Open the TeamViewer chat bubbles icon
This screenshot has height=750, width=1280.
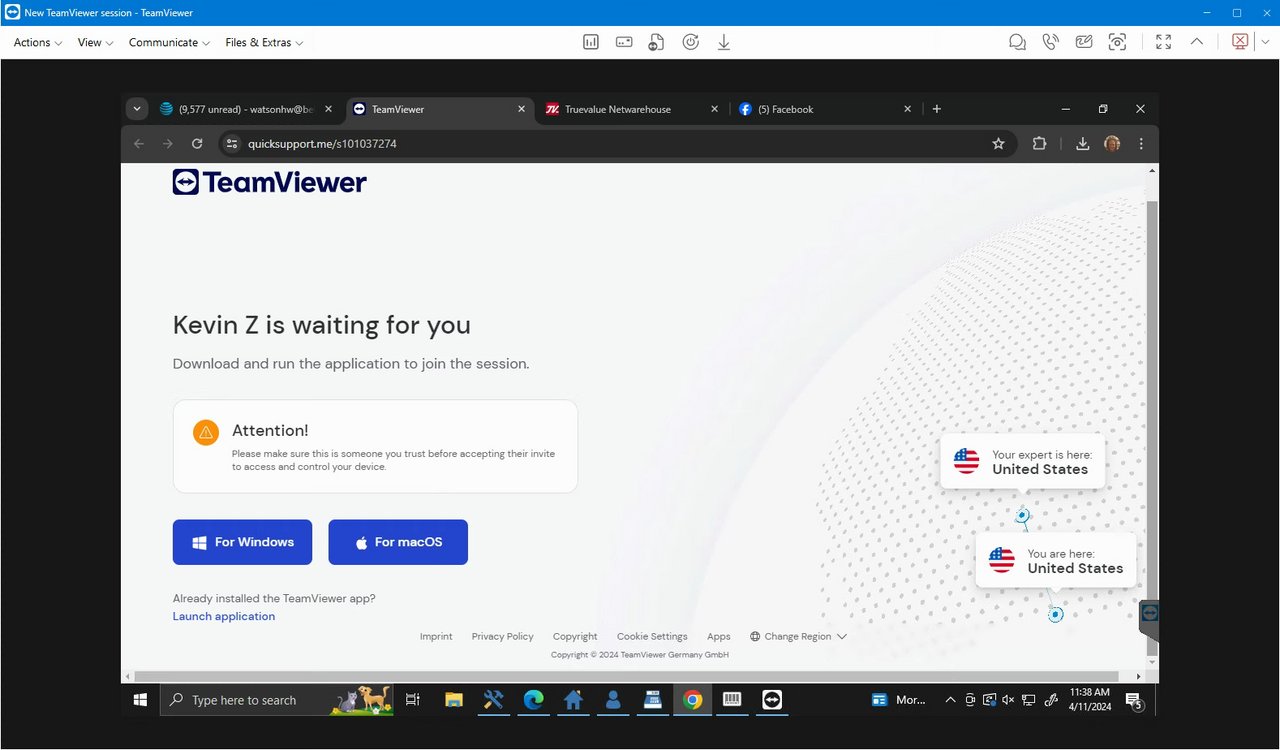1017,42
